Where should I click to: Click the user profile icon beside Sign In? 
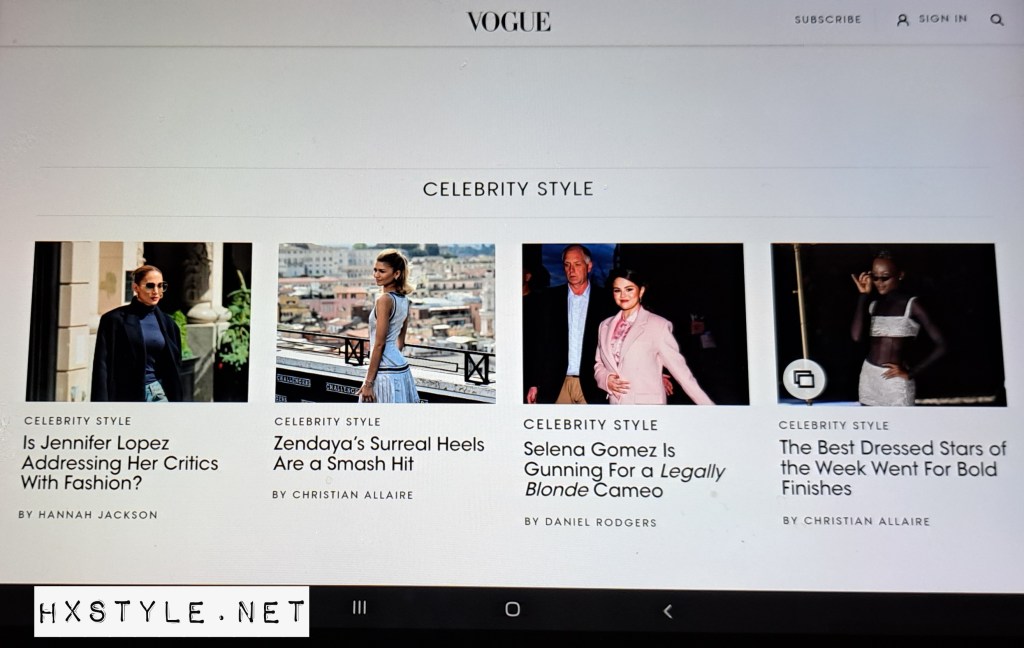click(x=903, y=20)
